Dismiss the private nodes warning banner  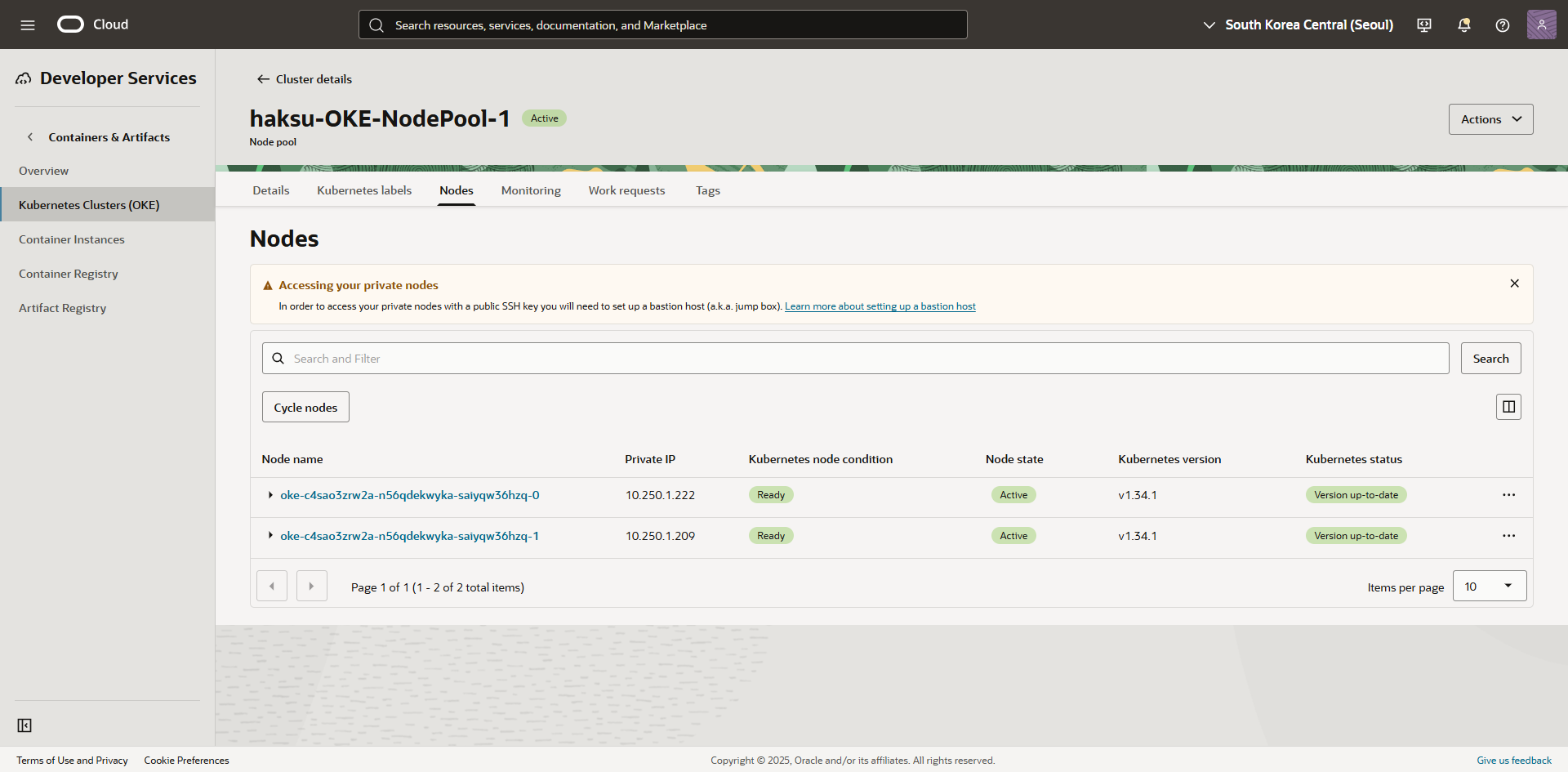(x=1514, y=283)
